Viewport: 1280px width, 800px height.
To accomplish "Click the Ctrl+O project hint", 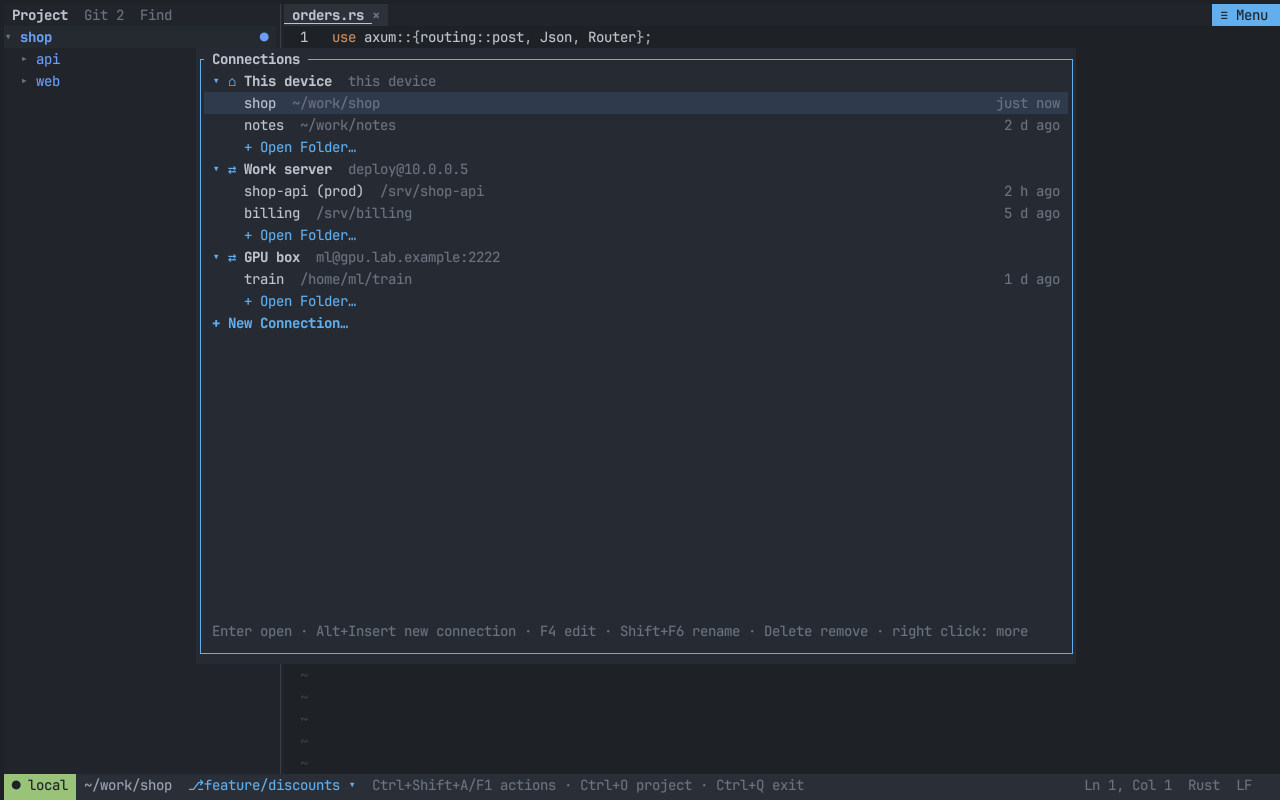I will point(636,785).
